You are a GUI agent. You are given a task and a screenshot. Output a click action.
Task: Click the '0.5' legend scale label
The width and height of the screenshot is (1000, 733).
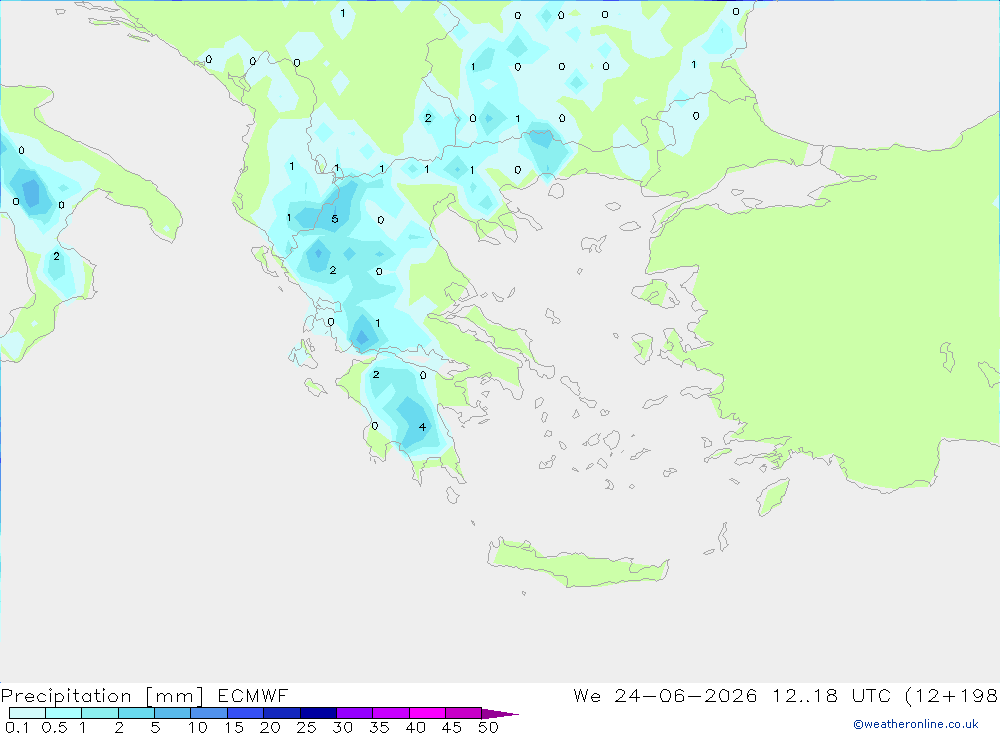point(54,727)
